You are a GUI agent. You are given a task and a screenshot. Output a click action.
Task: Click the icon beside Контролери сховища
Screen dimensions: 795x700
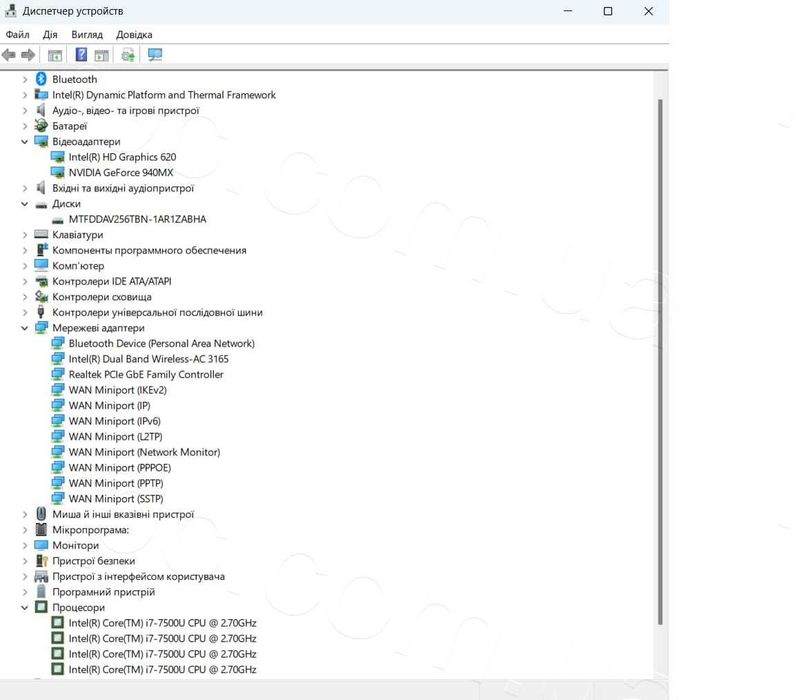[41, 297]
